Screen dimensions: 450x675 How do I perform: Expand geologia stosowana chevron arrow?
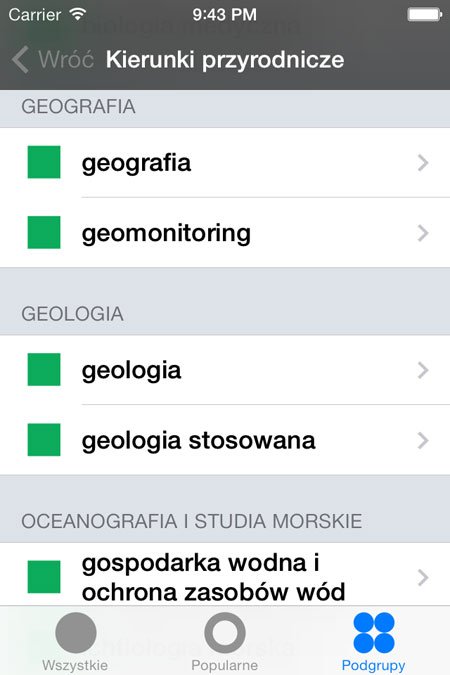423,440
